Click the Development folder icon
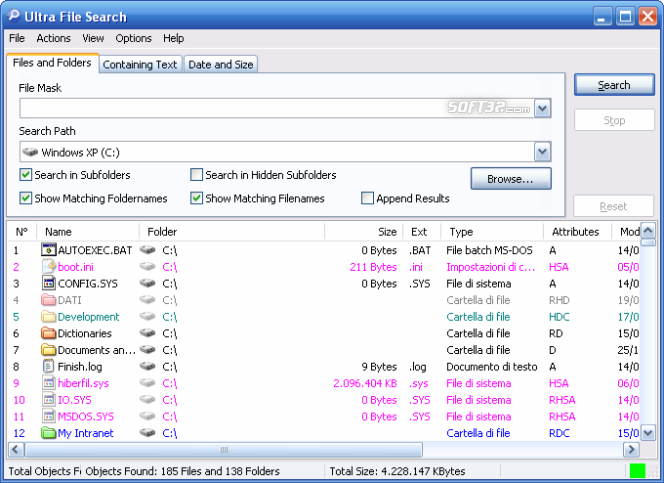Viewport: 664px width, 483px height. click(49, 317)
